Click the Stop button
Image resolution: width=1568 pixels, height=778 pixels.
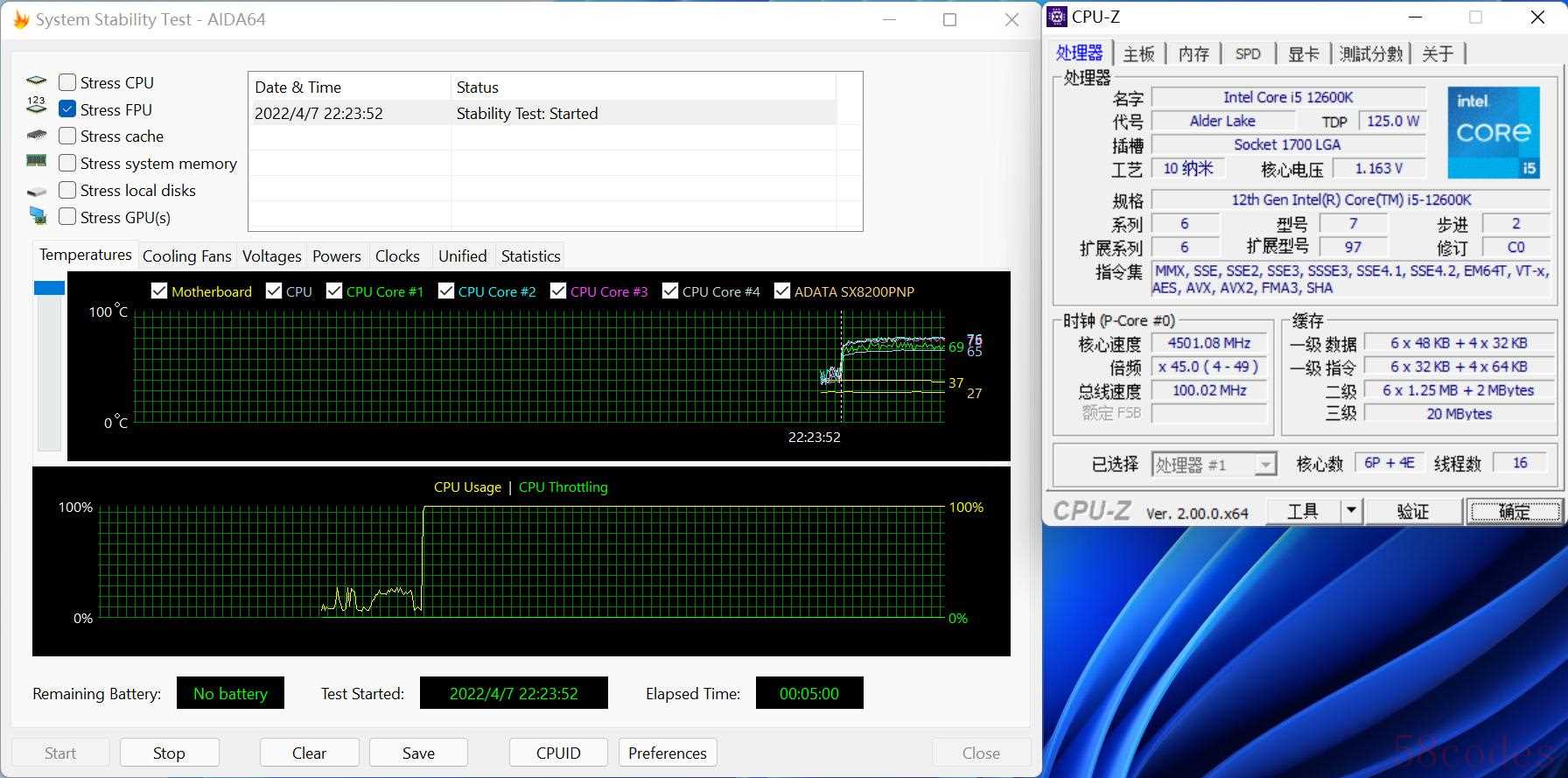pos(169,753)
